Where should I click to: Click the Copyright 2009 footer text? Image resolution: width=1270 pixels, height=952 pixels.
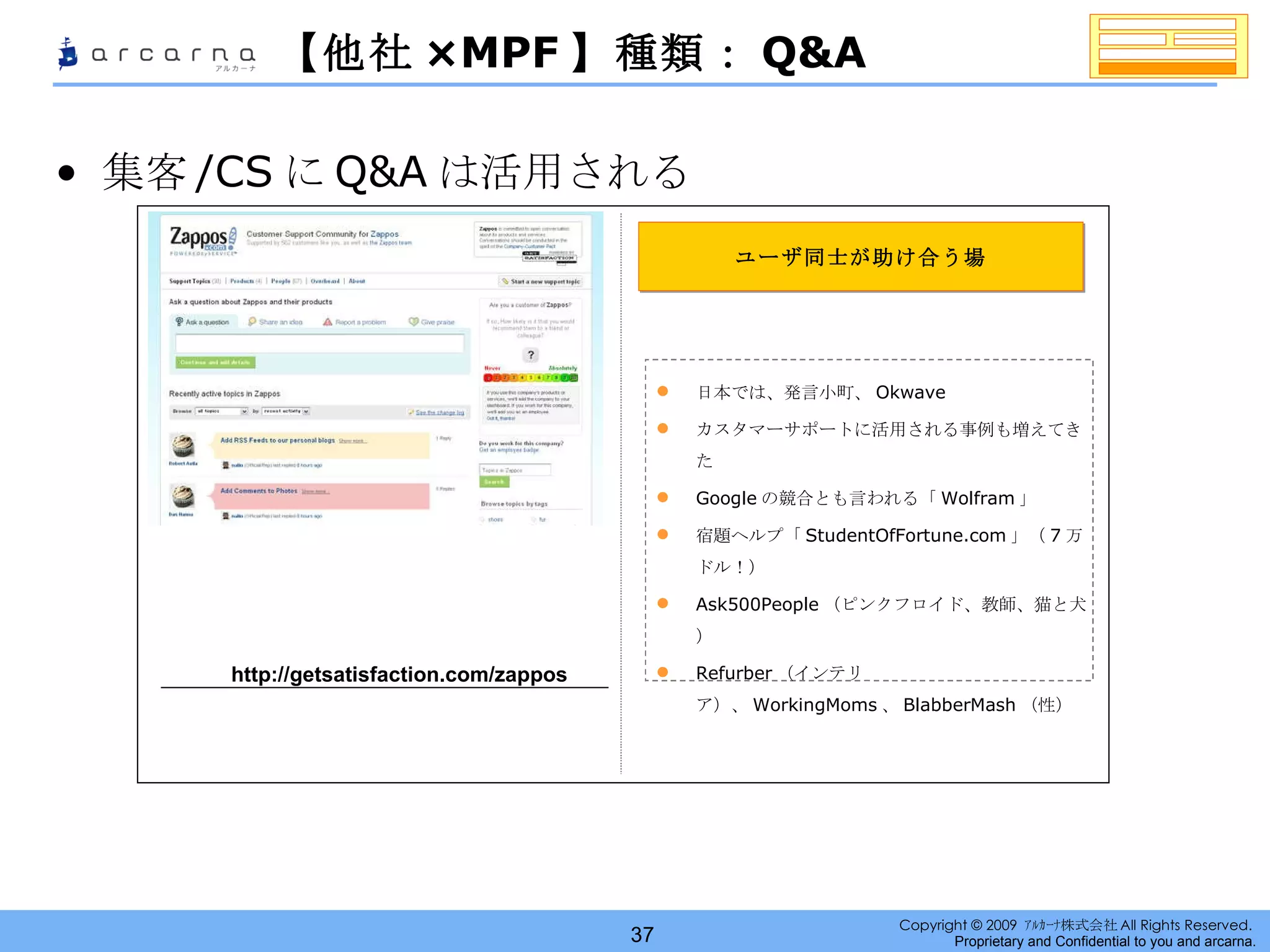(1075, 925)
